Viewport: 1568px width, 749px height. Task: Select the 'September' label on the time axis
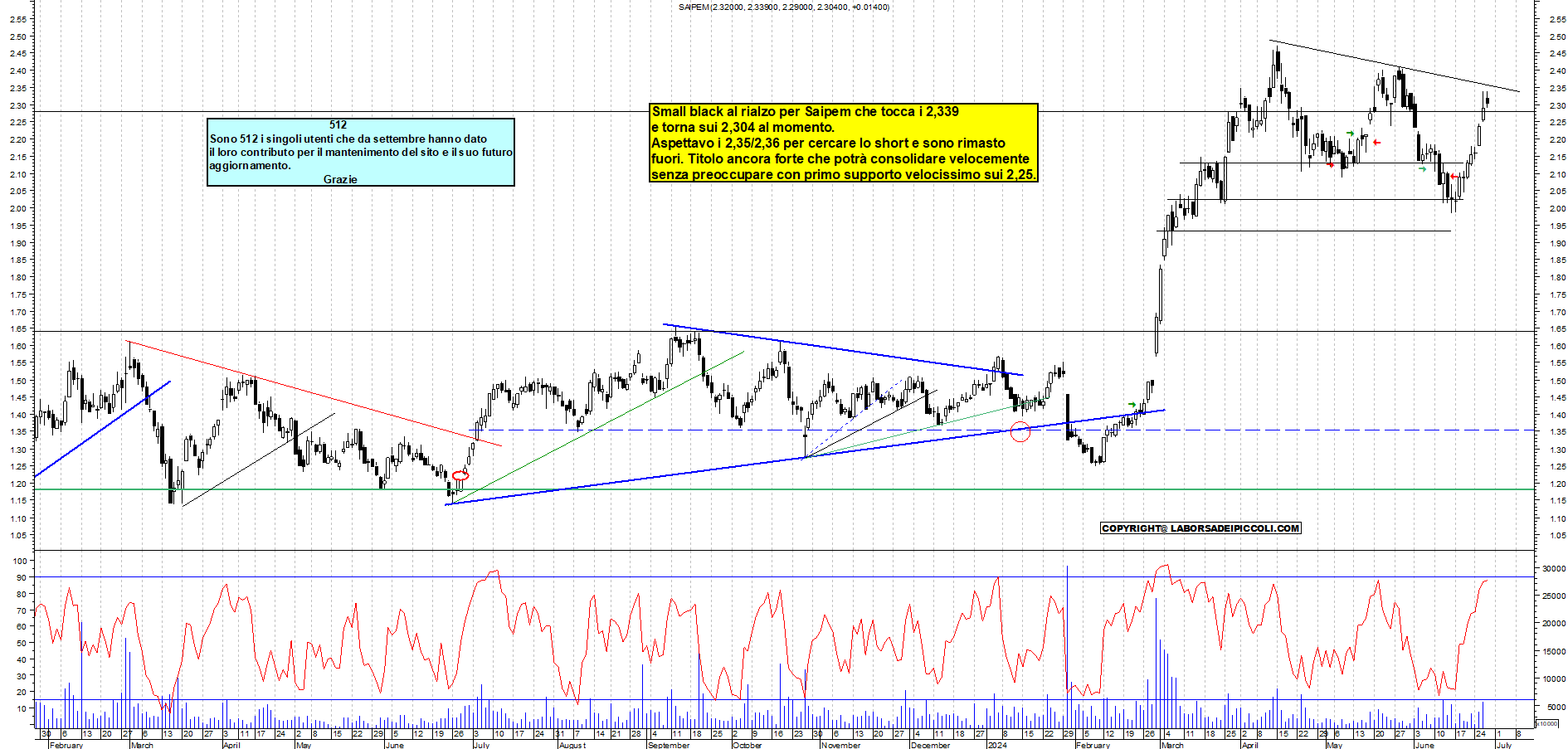pyautogui.click(x=669, y=745)
